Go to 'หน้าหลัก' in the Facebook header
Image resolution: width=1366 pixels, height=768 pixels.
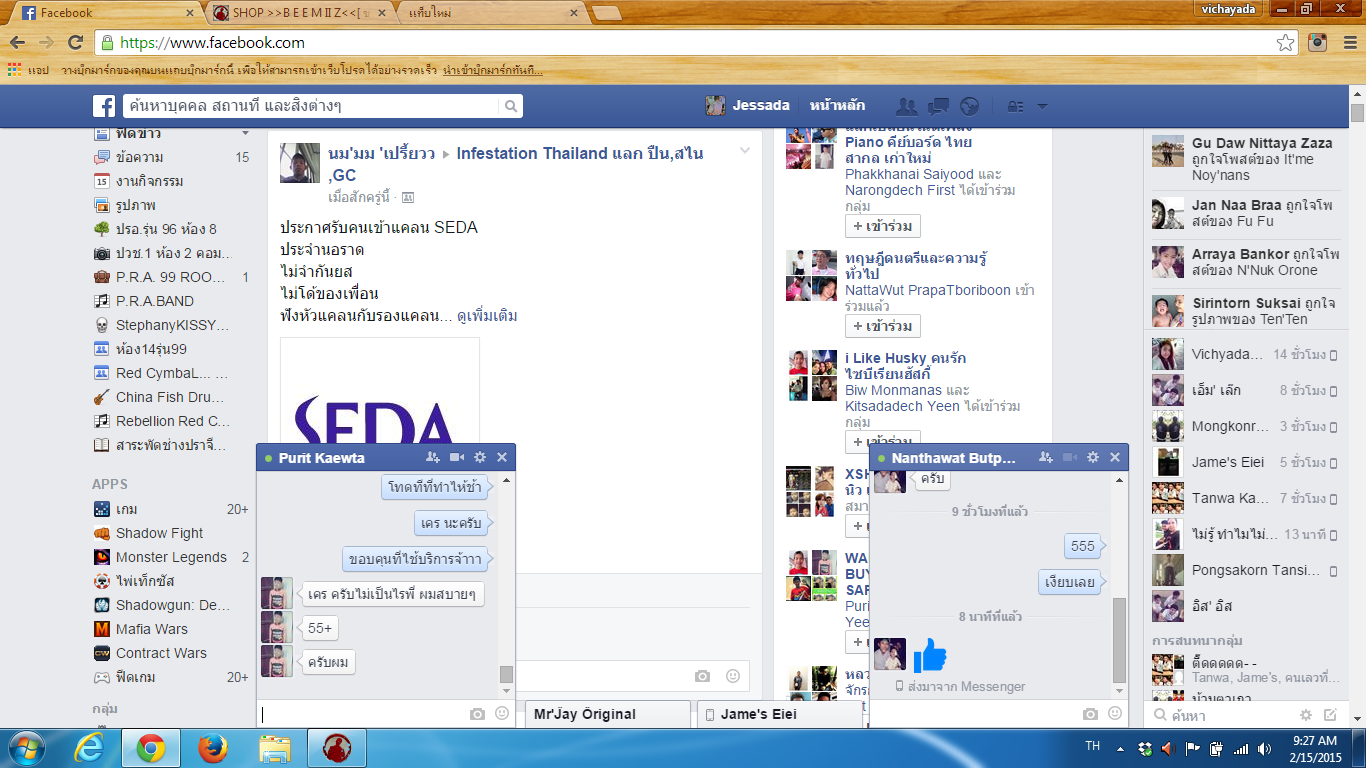click(837, 106)
